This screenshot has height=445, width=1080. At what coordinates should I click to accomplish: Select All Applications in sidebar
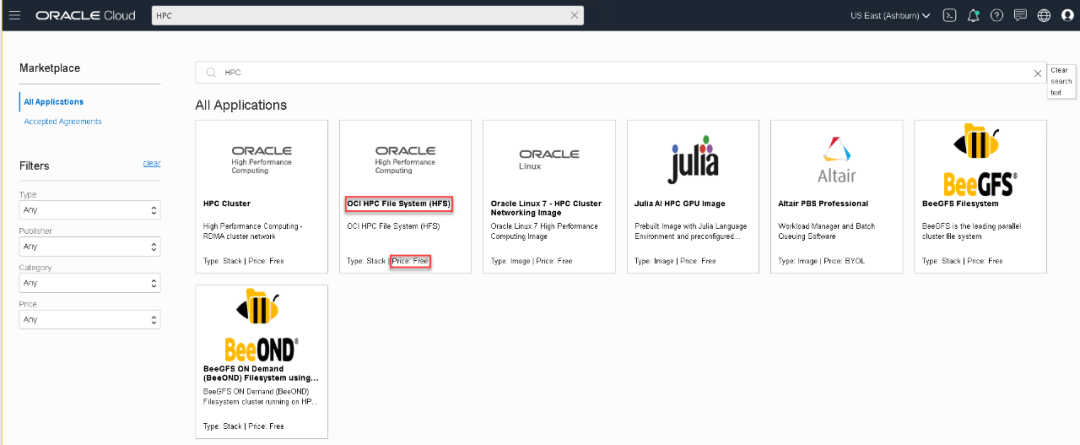pyautogui.click(x=54, y=102)
